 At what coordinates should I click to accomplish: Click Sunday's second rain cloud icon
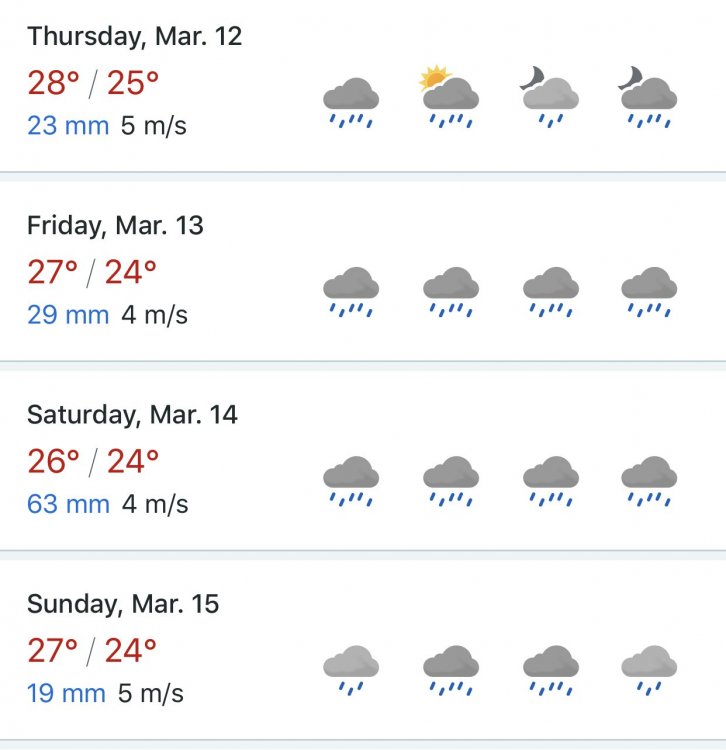tap(450, 668)
